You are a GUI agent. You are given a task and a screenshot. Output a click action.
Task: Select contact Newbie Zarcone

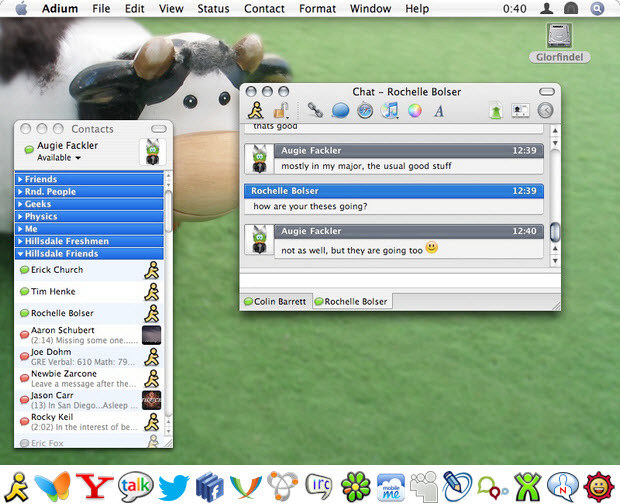[89, 379]
